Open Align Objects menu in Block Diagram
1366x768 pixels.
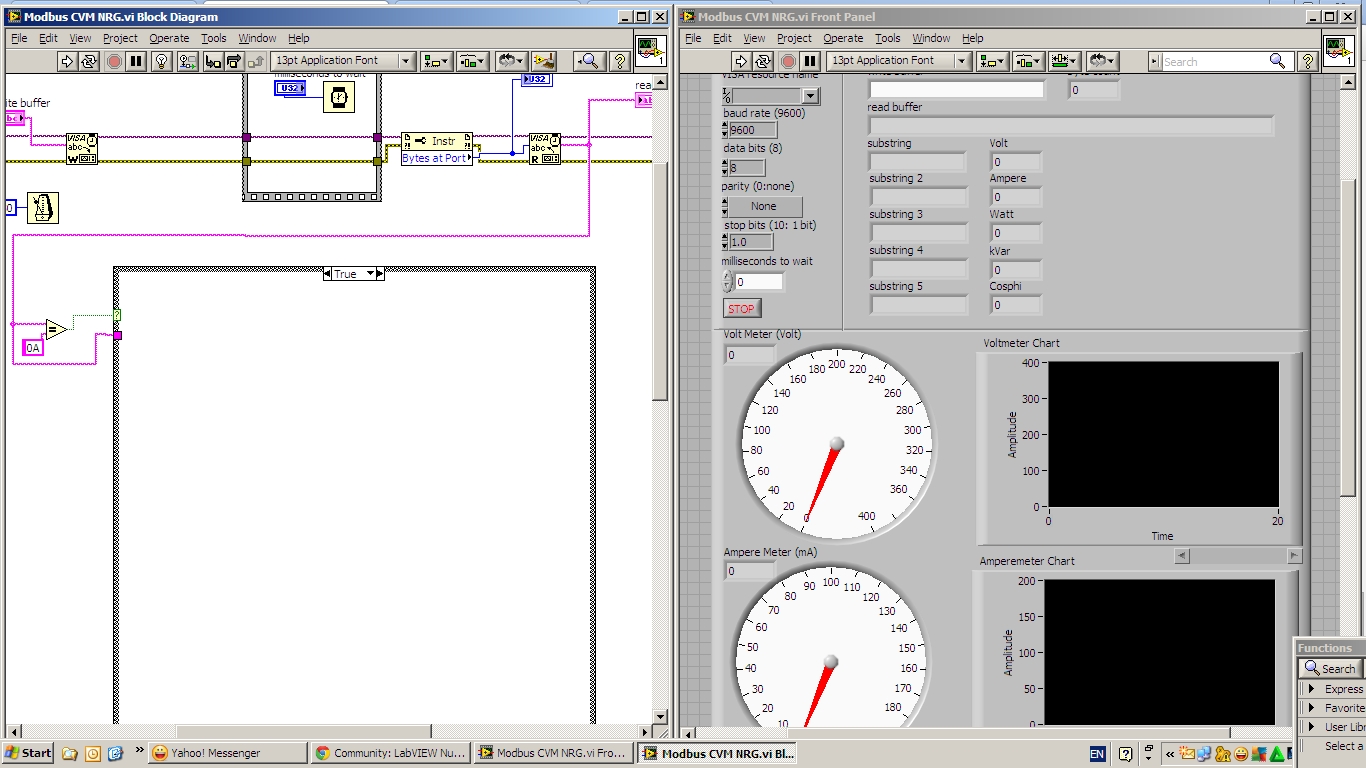437,61
